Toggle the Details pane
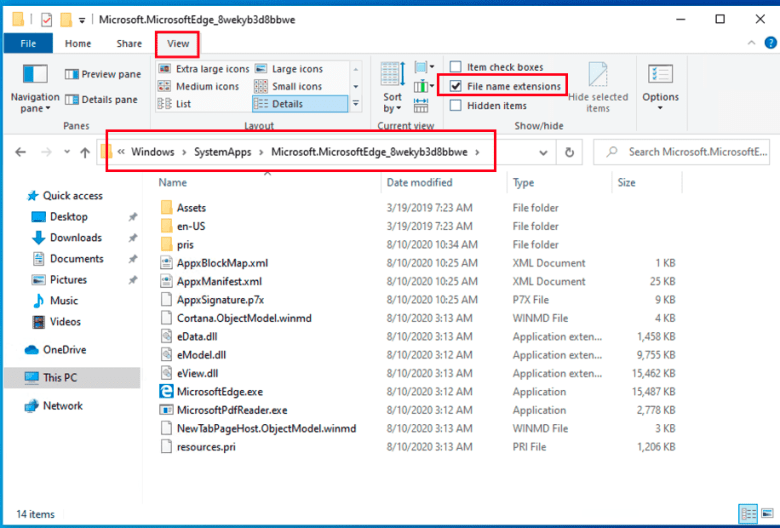The height and width of the screenshot is (528, 780). point(101,100)
